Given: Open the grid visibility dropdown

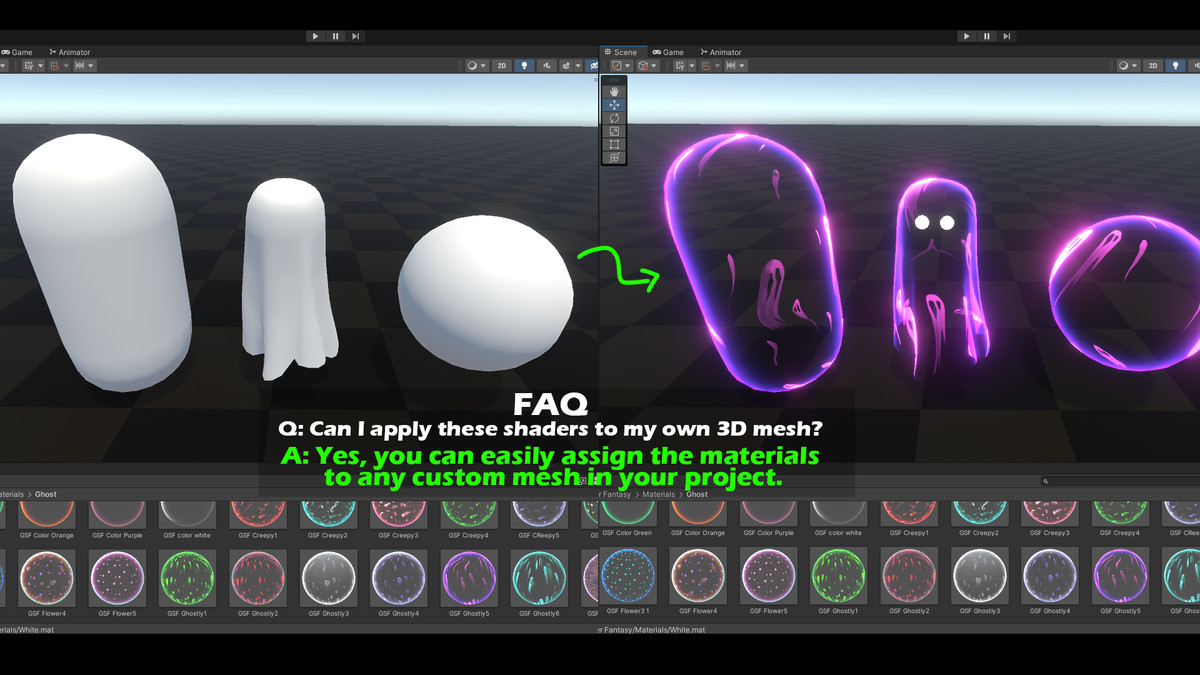Looking at the screenshot, I should click(692, 66).
